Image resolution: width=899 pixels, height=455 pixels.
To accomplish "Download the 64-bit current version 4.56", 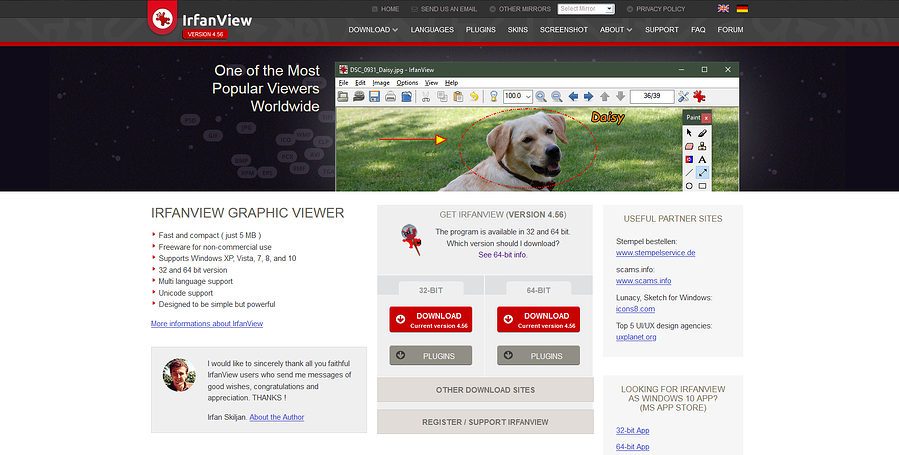I will pos(538,319).
